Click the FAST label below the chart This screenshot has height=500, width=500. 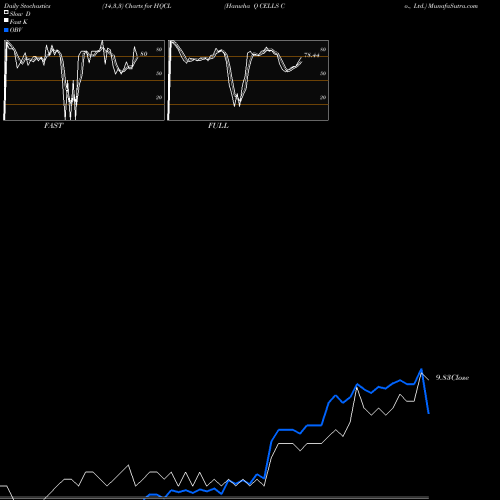[x=53, y=126]
